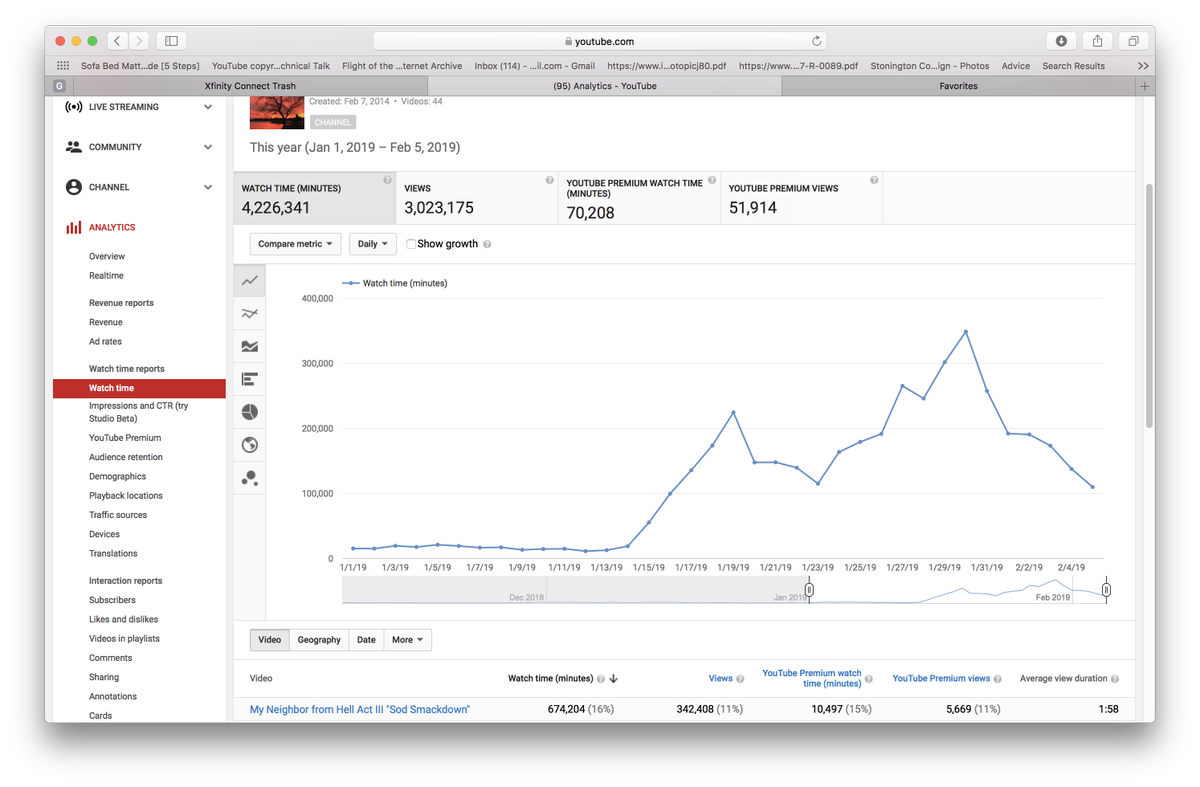Click help icon on YouTube Premium watch time card
This screenshot has height=787, width=1200.
click(711, 180)
